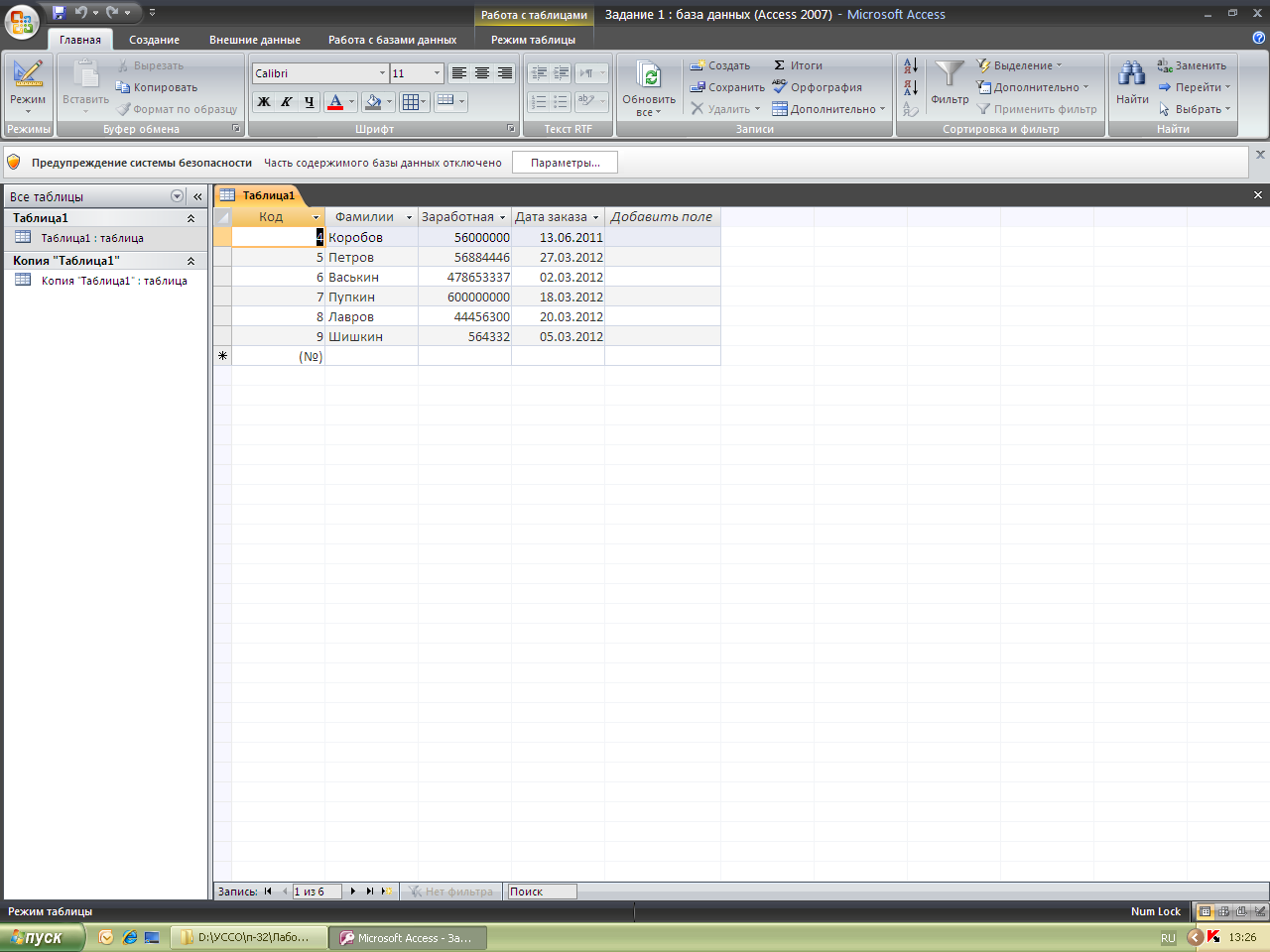Click Создать new record button
1270x952 pixels.
pos(721,65)
